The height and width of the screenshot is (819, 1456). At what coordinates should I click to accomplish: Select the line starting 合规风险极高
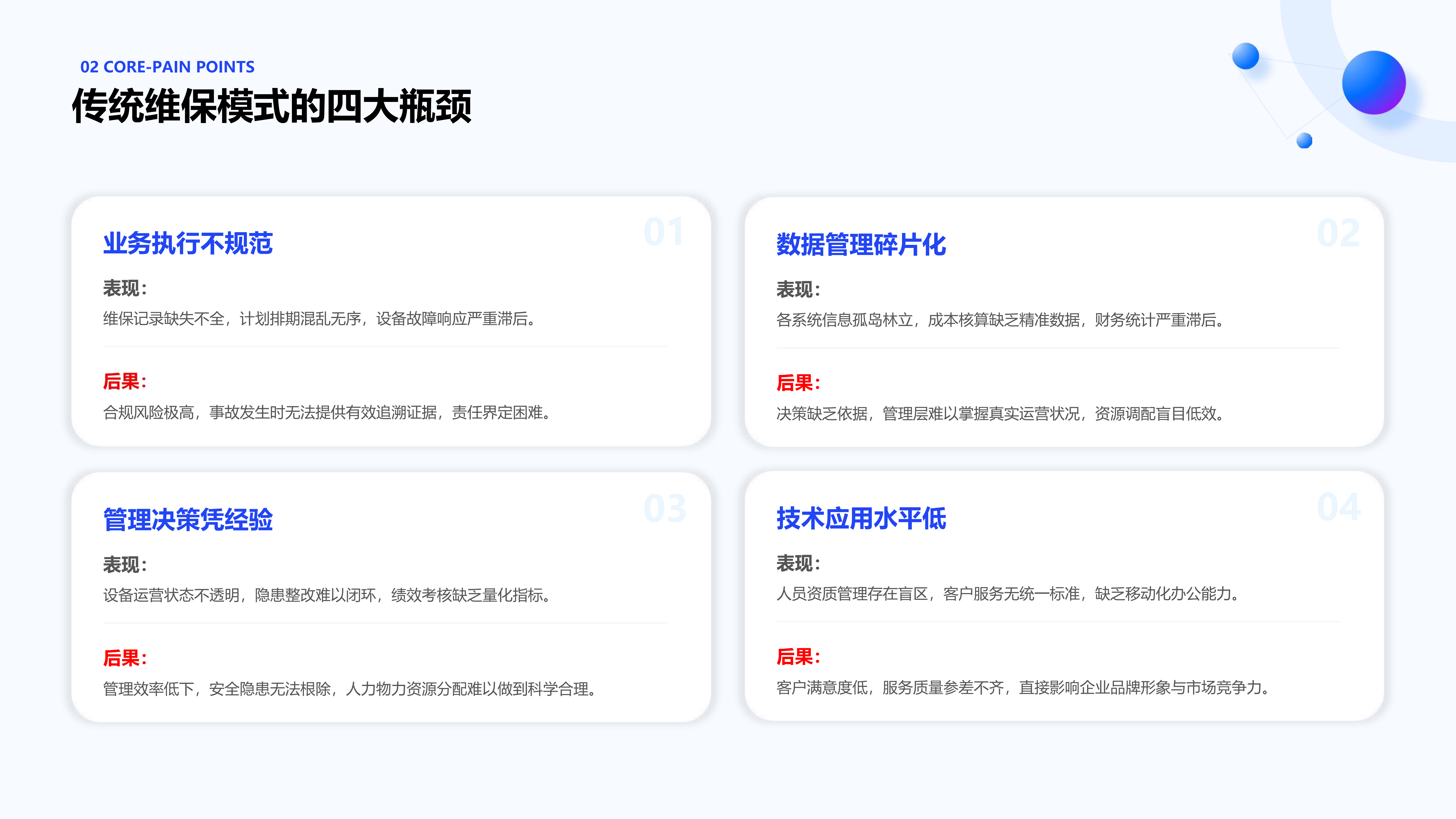pyautogui.click(x=327, y=413)
